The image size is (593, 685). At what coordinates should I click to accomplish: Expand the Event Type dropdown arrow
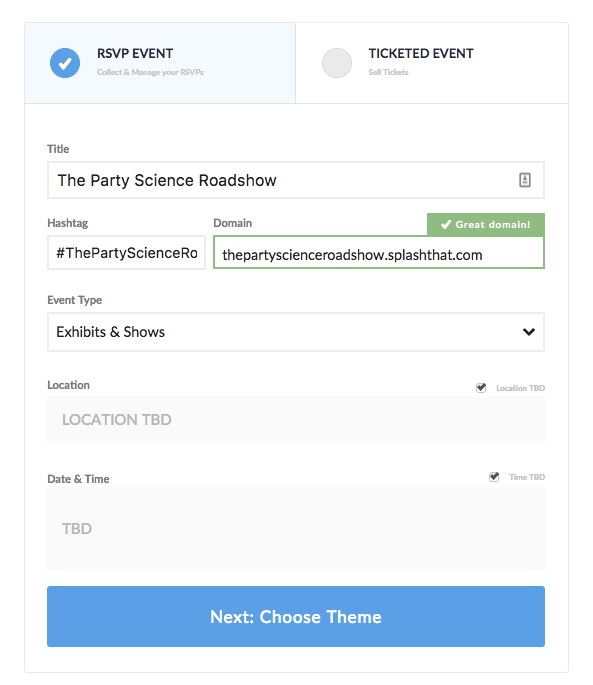[x=529, y=332]
